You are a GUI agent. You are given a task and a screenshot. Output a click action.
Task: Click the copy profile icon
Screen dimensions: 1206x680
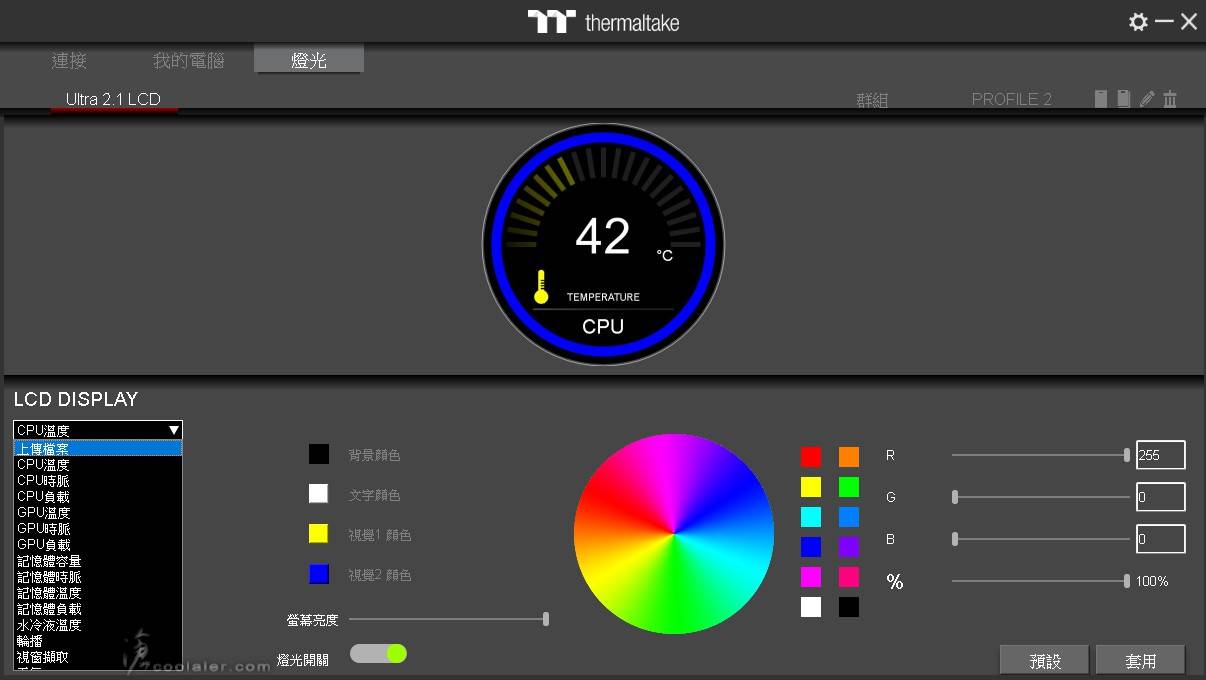(x=1101, y=99)
